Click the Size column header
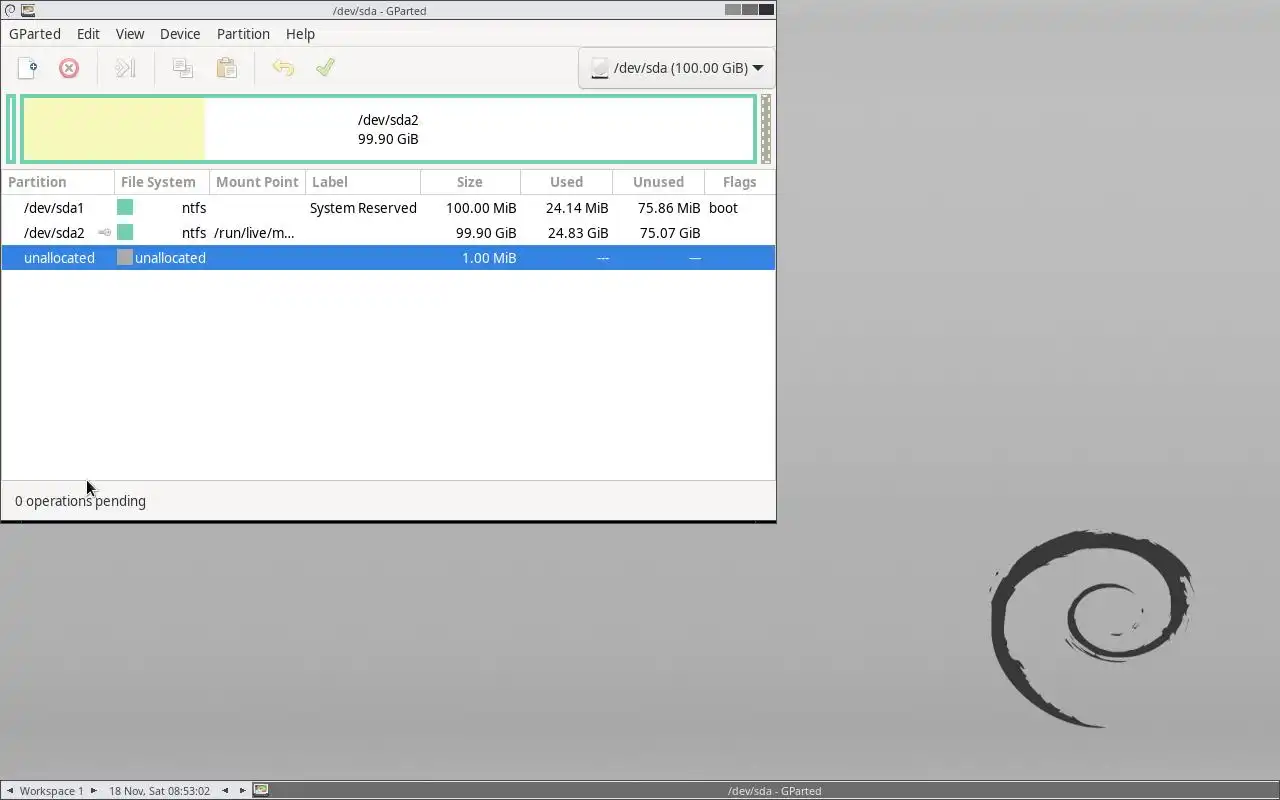The height and width of the screenshot is (800, 1280). coord(470,182)
